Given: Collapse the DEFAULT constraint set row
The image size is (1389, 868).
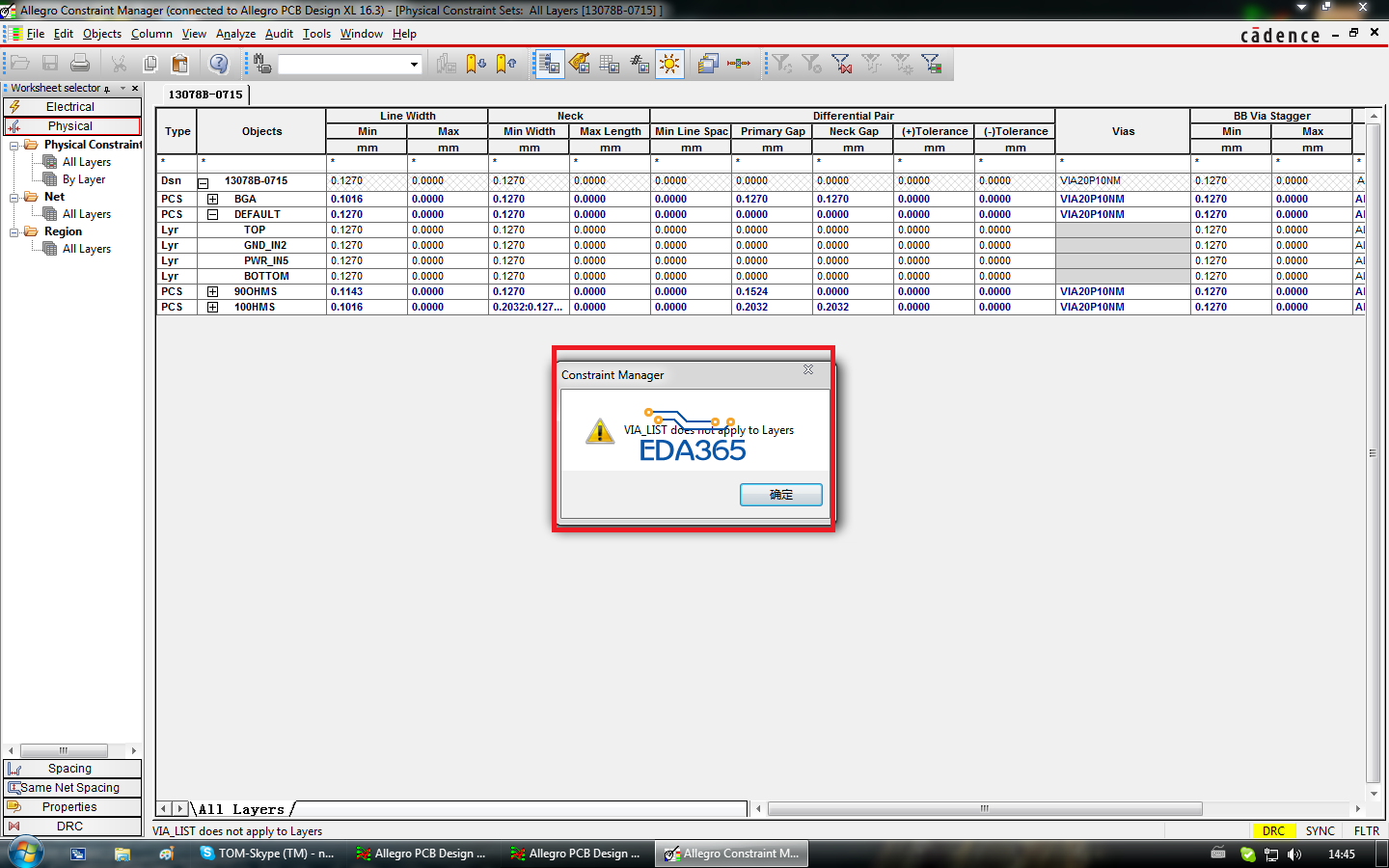Looking at the screenshot, I should (x=213, y=214).
